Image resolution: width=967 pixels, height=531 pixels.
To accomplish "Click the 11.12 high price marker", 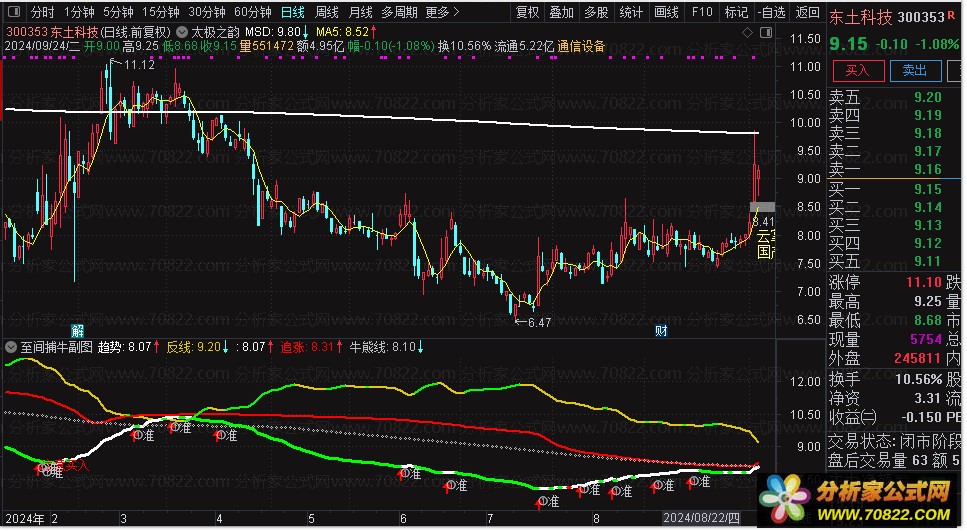I will [x=139, y=65].
